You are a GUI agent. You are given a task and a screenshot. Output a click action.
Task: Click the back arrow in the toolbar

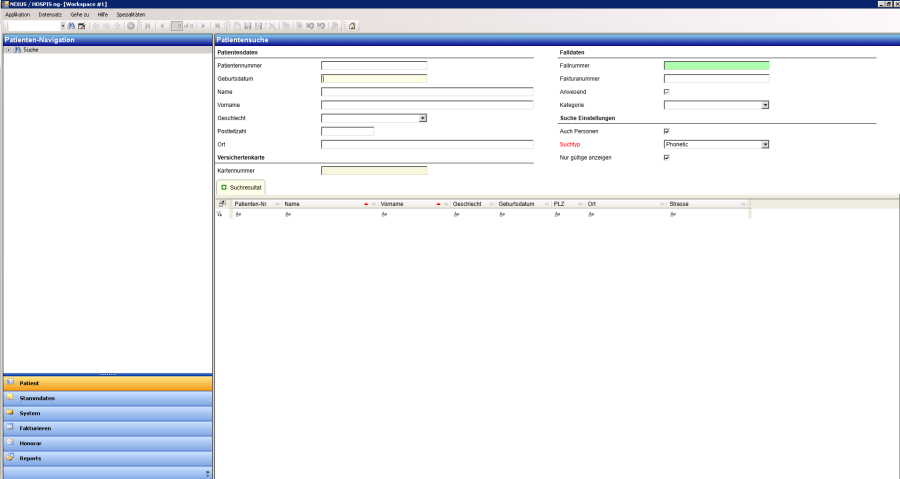point(95,26)
